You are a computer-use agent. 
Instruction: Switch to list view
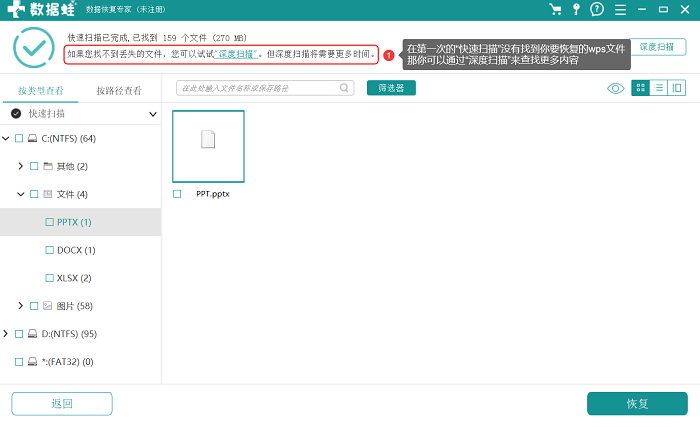click(x=658, y=88)
